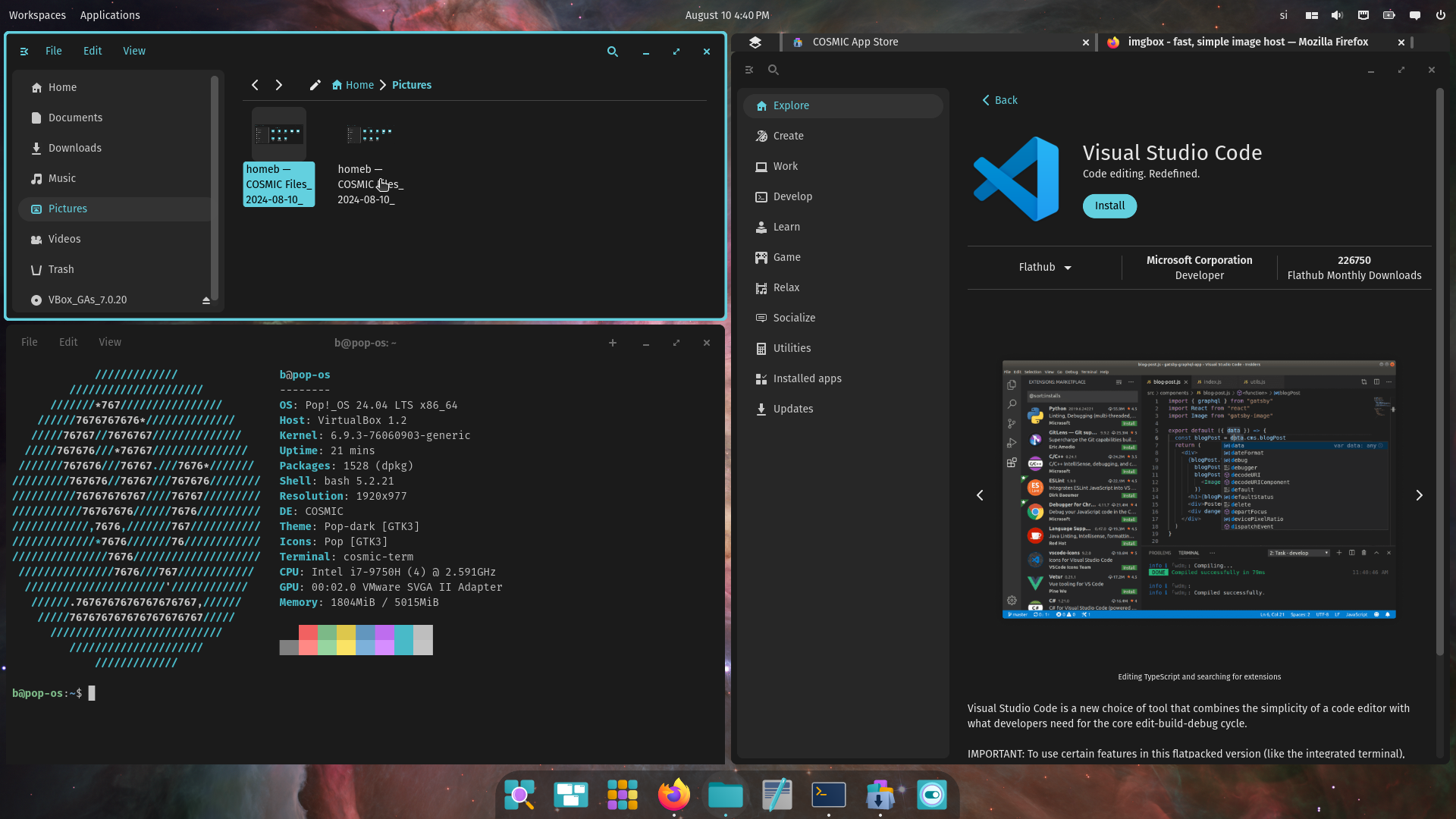This screenshot has width=1456, height=819.
Task: Open Trash in Files sidebar
Action: pos(114,269)
